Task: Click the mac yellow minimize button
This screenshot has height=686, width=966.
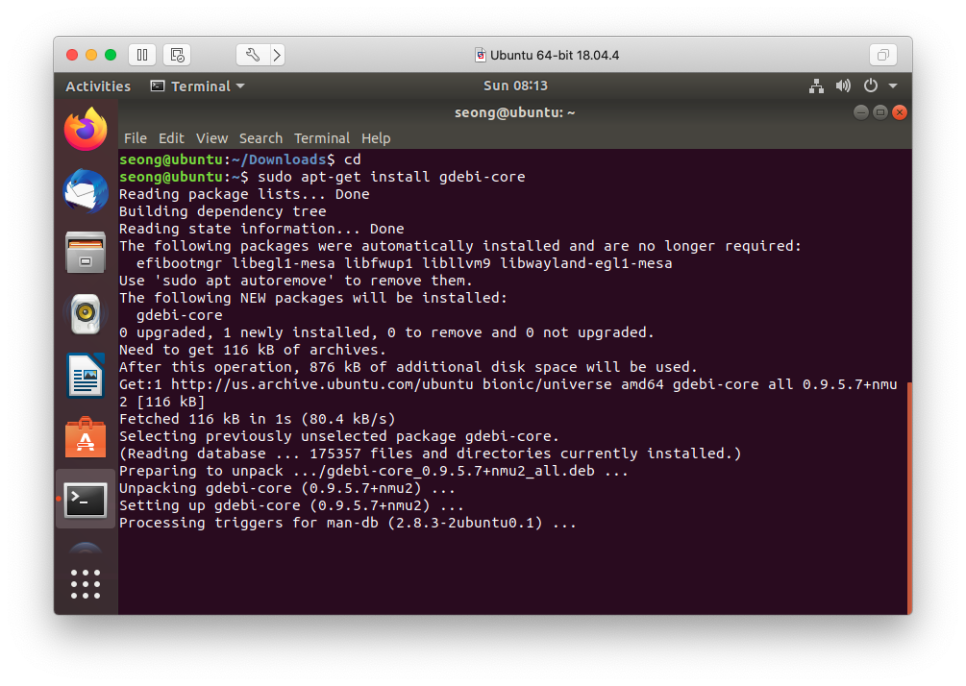Action: pos(91,55)
